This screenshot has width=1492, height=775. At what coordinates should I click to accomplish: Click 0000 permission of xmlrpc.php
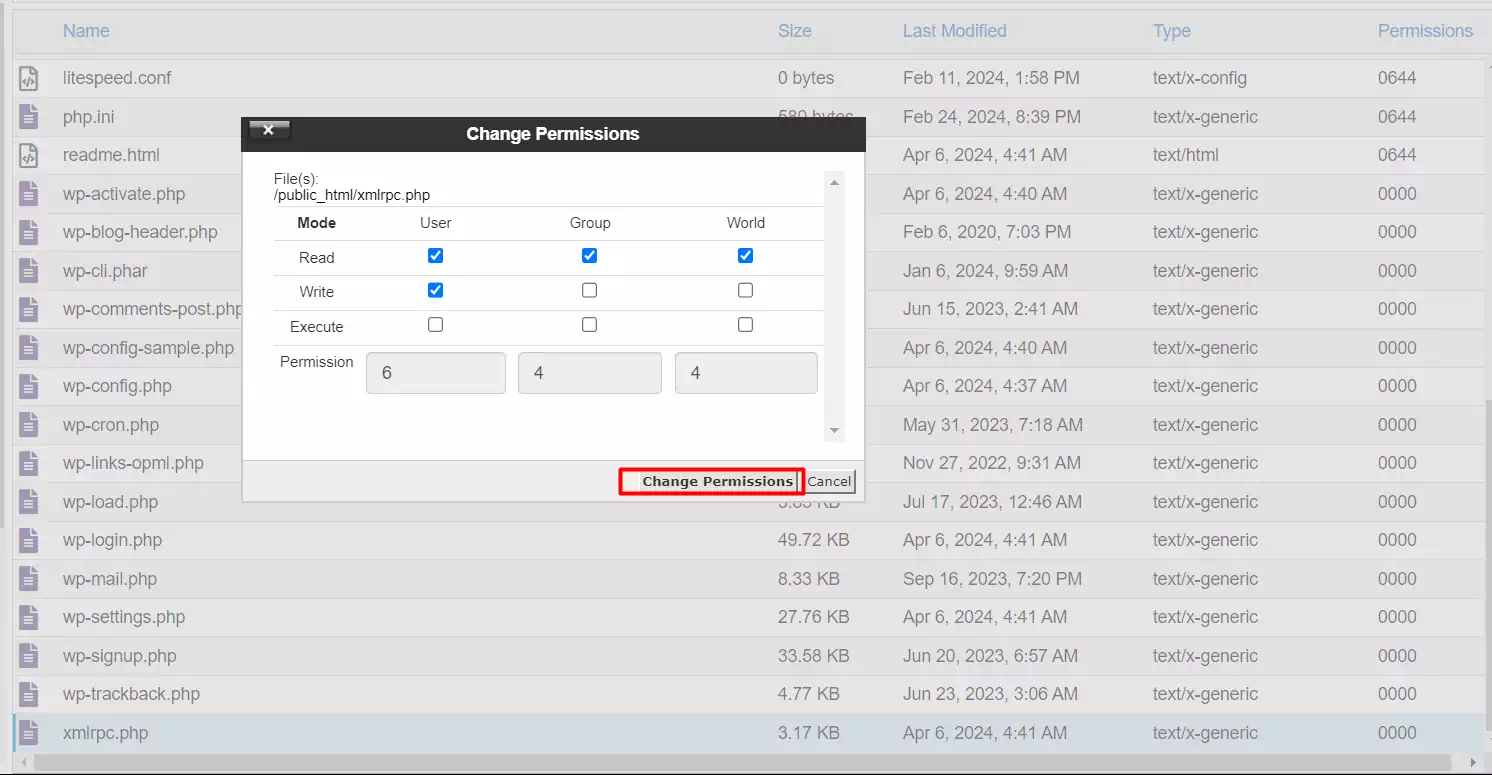(1397, 733)
